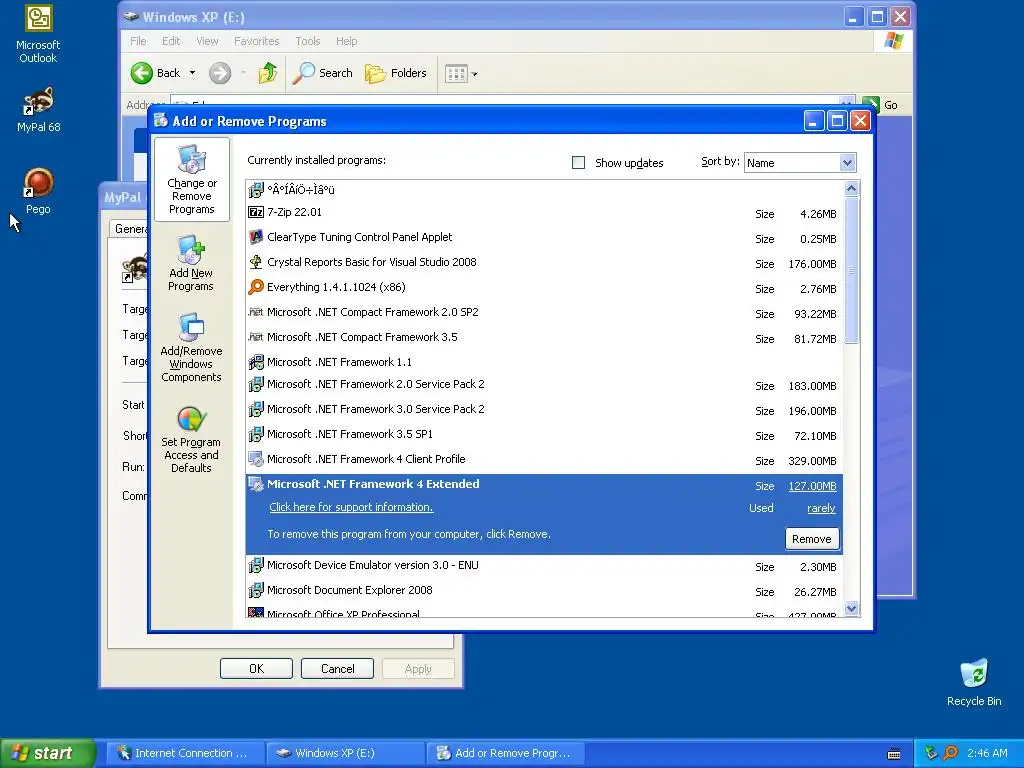Open Set Program Access and Defaults
Image resolution: width=1024 pixels, height=768 pixels.
(x=191, y=439)
